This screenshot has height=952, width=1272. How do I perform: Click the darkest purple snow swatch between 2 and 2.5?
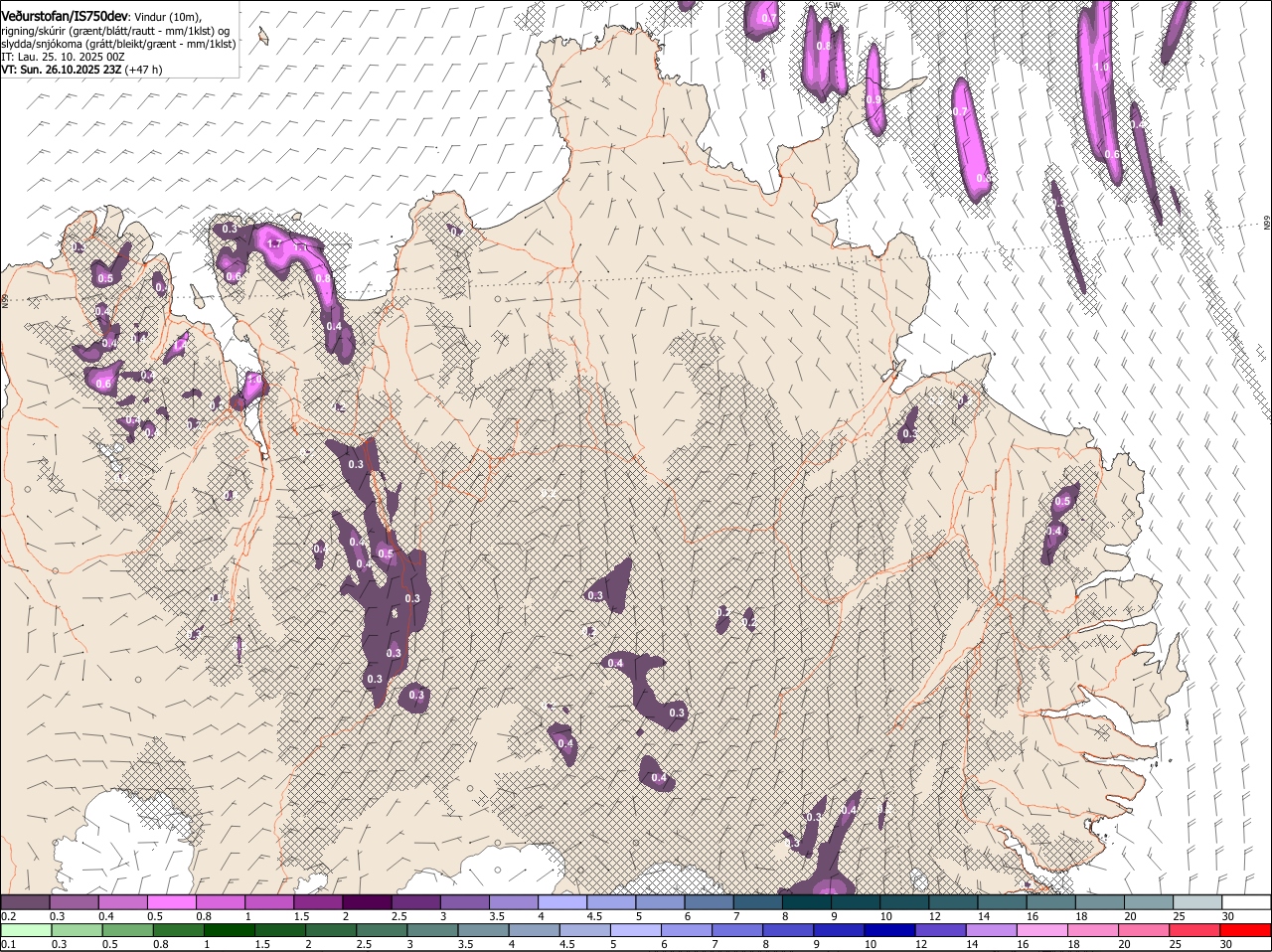tap(367, 901)
